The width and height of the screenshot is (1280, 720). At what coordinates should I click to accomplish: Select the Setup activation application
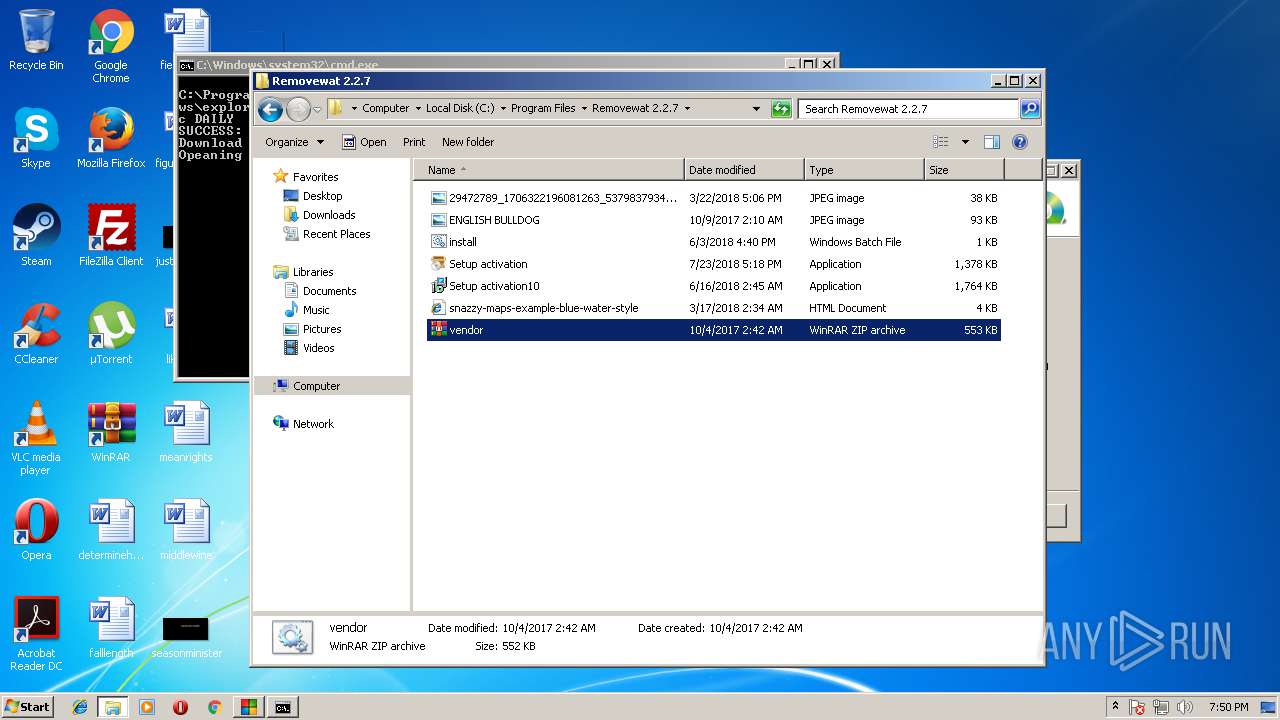(714, 264)
